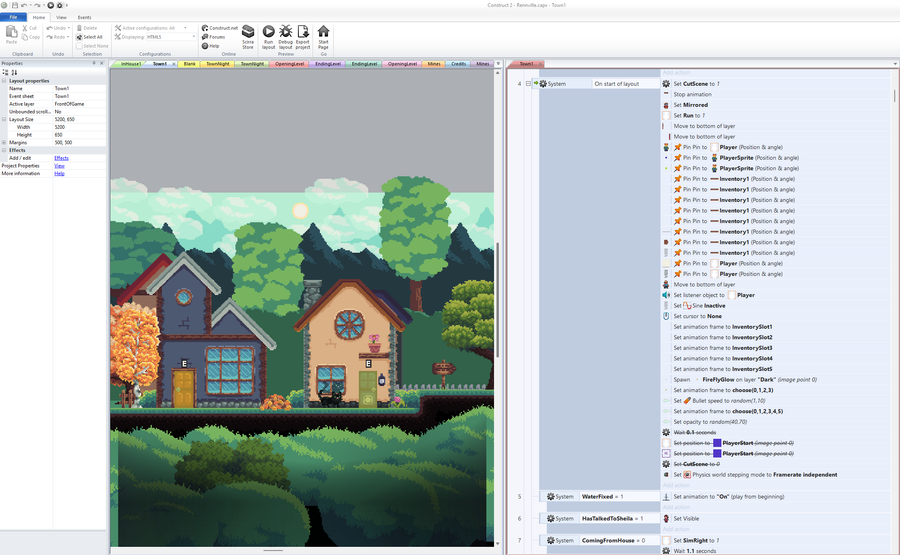This screenshot has width=900, height=555.
Task: Open the File menu
Action: (13, 17)
